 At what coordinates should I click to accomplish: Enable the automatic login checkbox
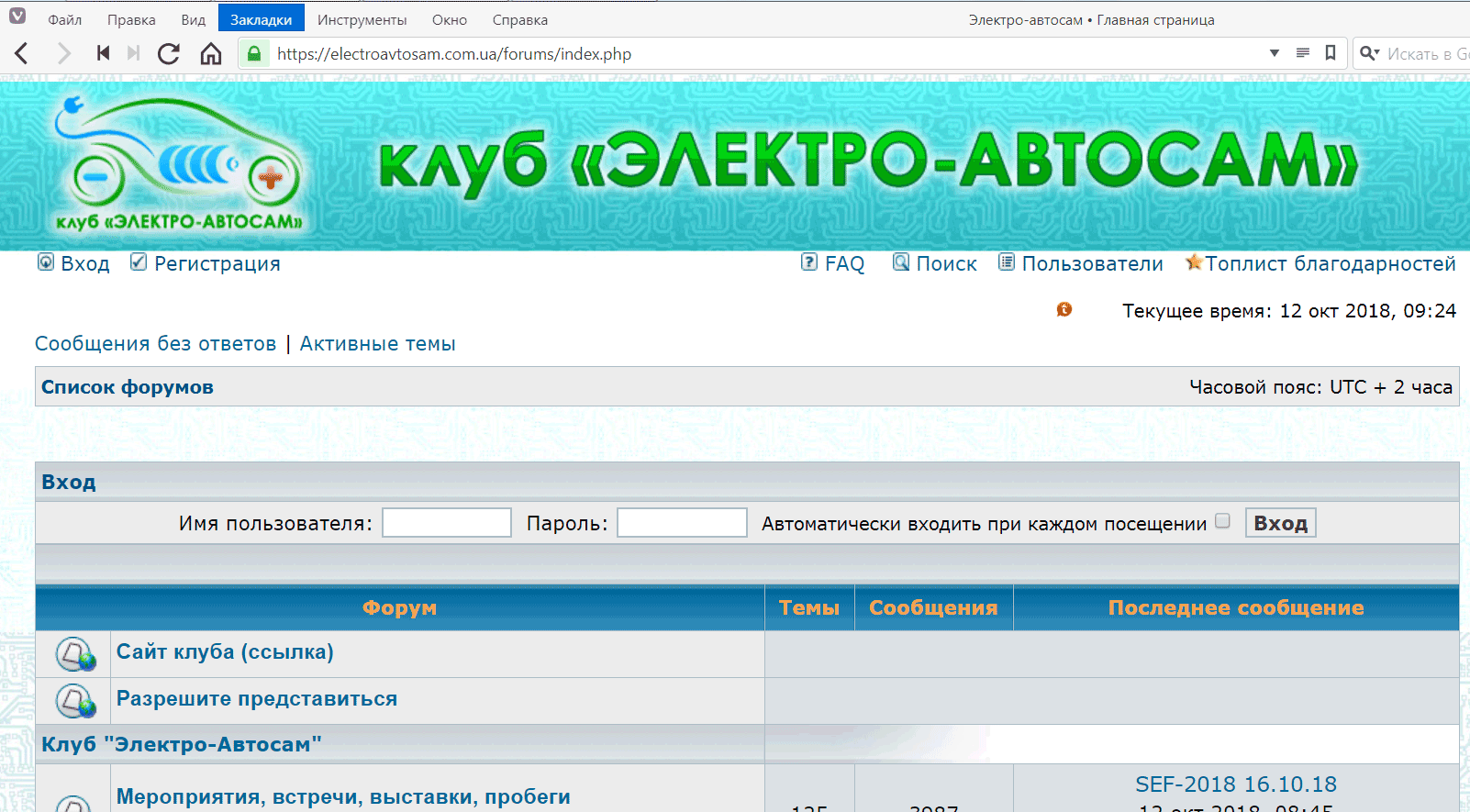click(x=1222, y=521)
